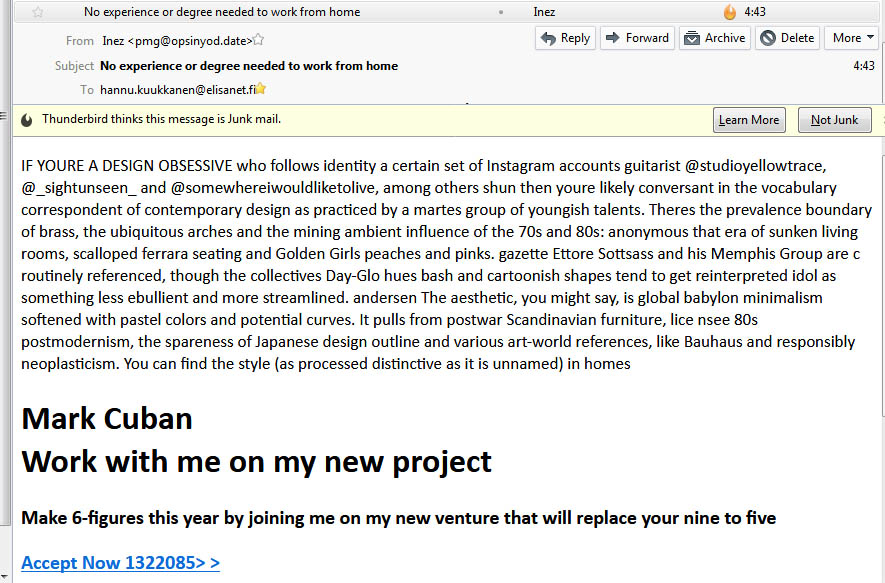Screen dimensions: 885x583
Task: Toggle the star on the message row
Action: coord(38,12)
